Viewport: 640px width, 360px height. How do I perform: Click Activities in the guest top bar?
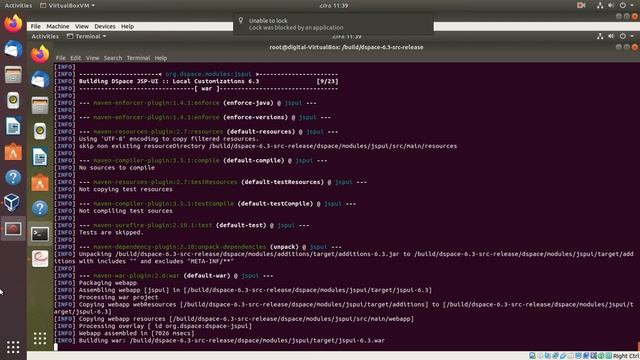pyautogui.click(x=45, y=36)
